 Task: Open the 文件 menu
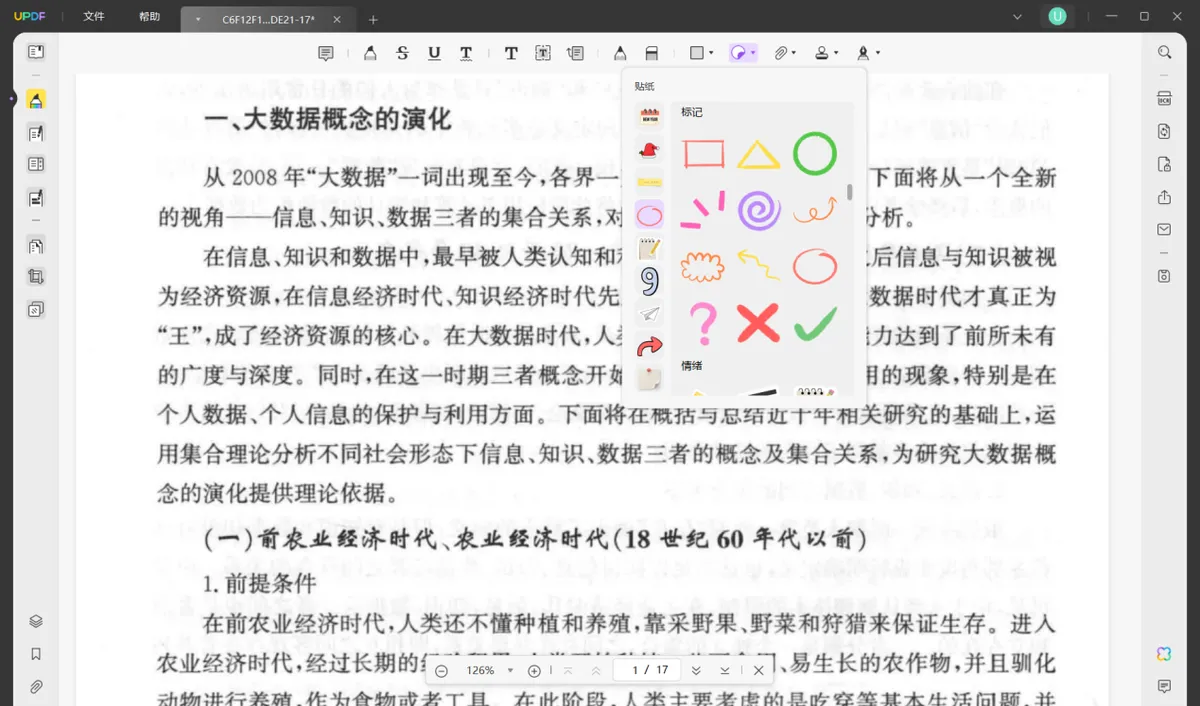coord(94,17)
